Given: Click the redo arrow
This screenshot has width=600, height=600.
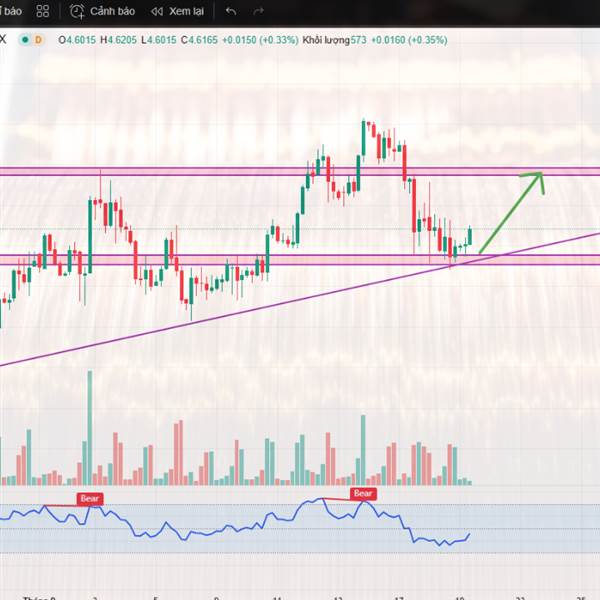Looking at the screenshot, I should (259, 11).
